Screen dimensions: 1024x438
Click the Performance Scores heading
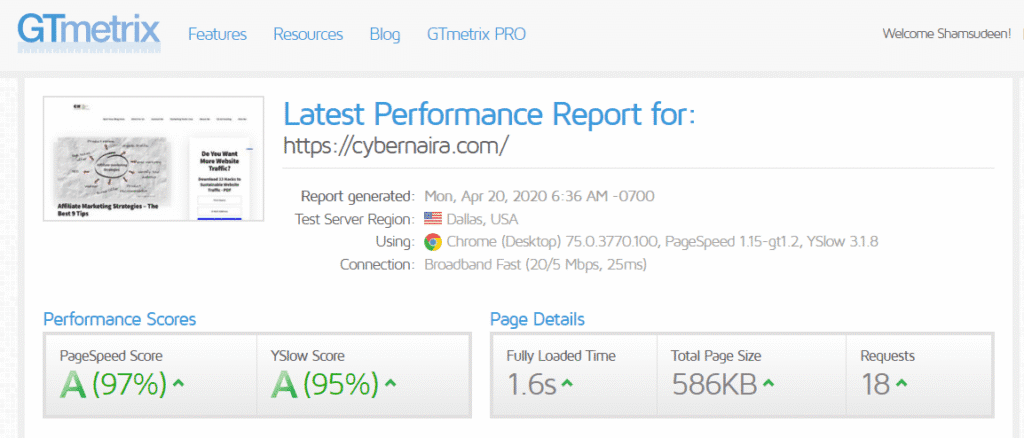pyautogui.click(x=120, y=319)
